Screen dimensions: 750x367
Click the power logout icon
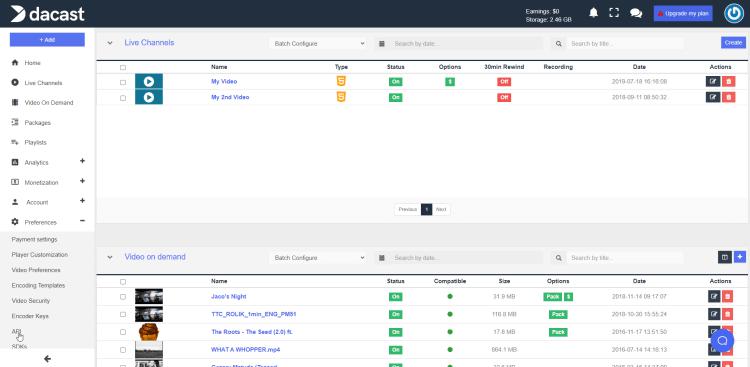tap(734, 13)
